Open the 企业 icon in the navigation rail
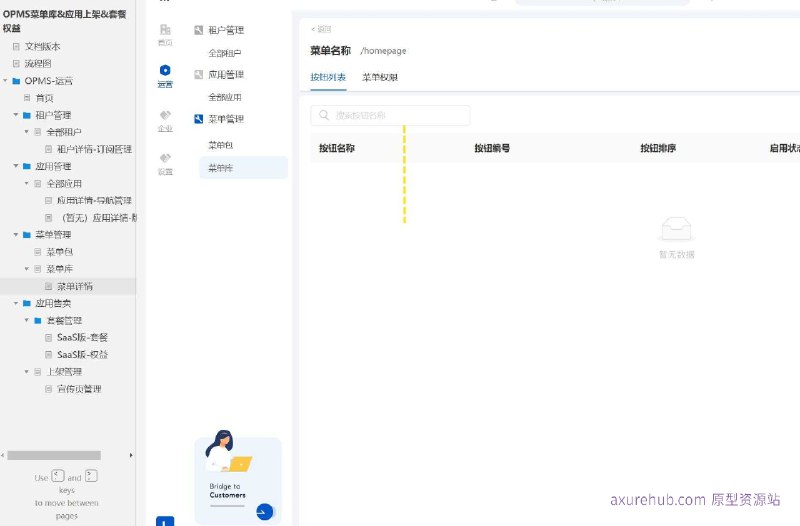The image size is (800, 526). coord(165,115)
